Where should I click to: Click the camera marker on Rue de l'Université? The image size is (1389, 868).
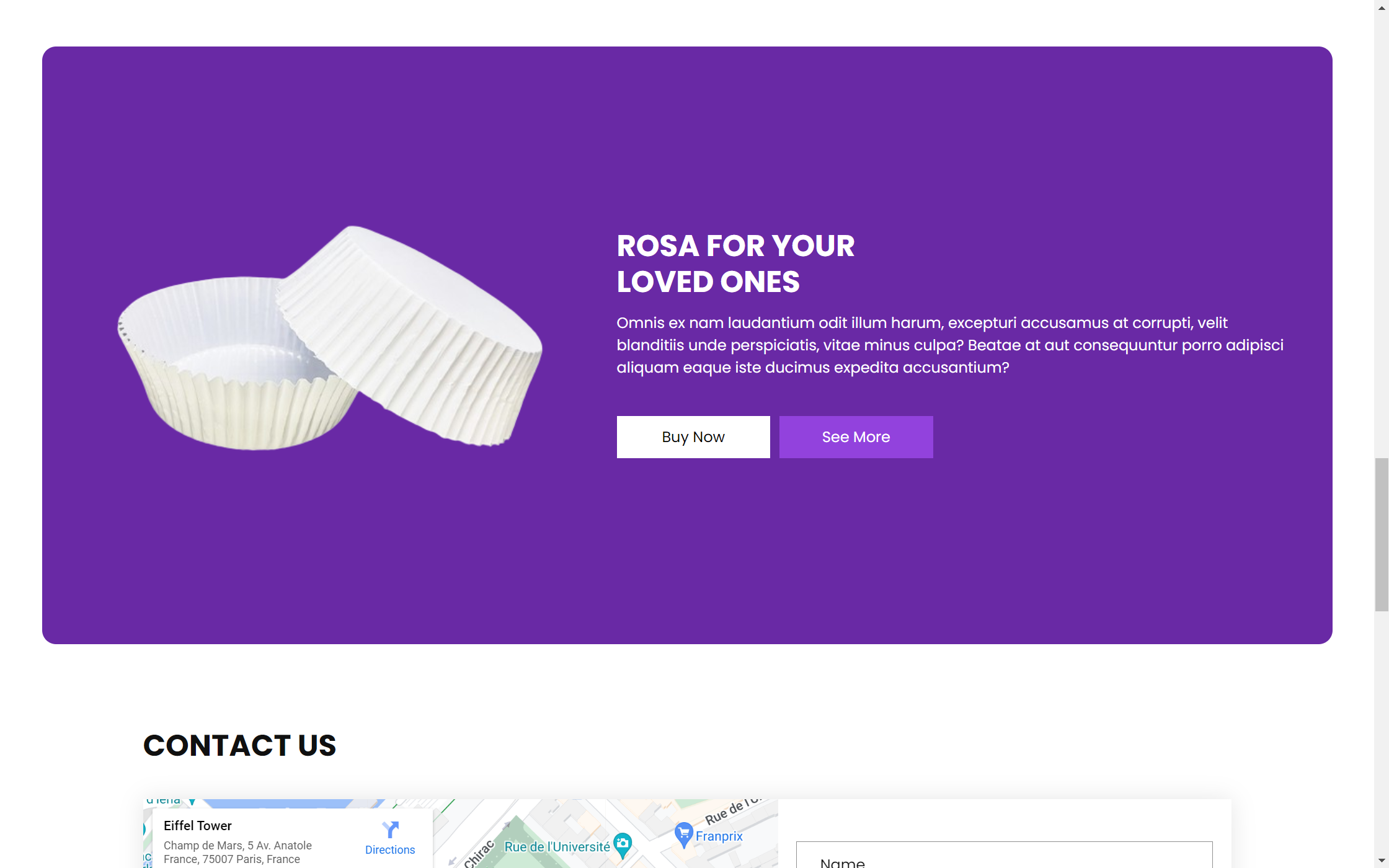623,844
